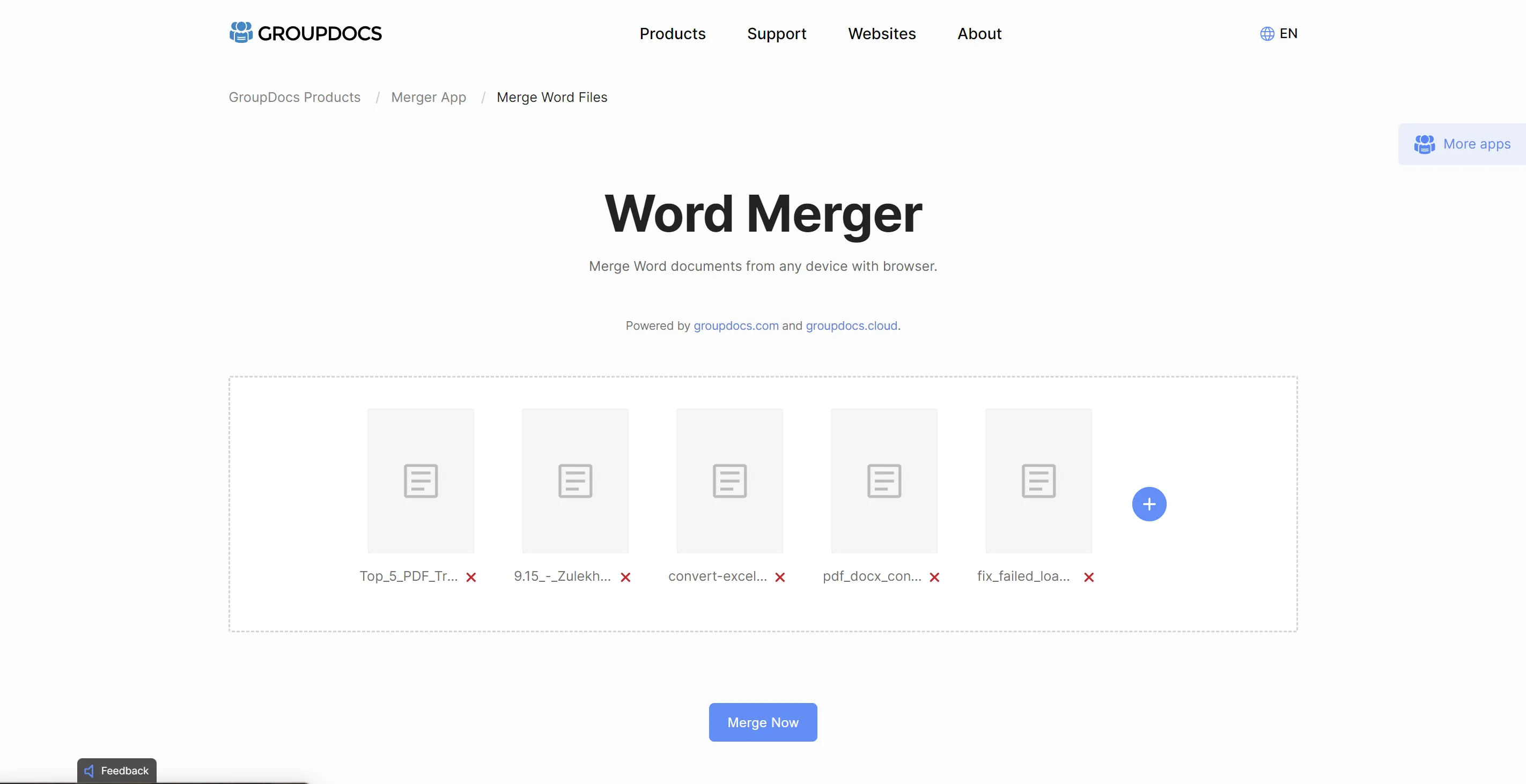
Task: Click remove icon on pdf_docx_con... file
Action: click(934, 576)
